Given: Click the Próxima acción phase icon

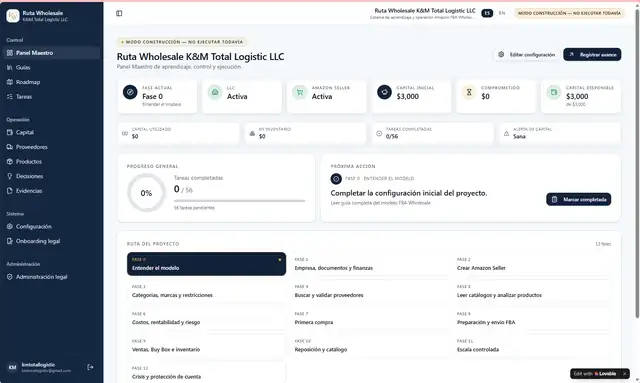Looking at the screenshot, I should (336, 178).
